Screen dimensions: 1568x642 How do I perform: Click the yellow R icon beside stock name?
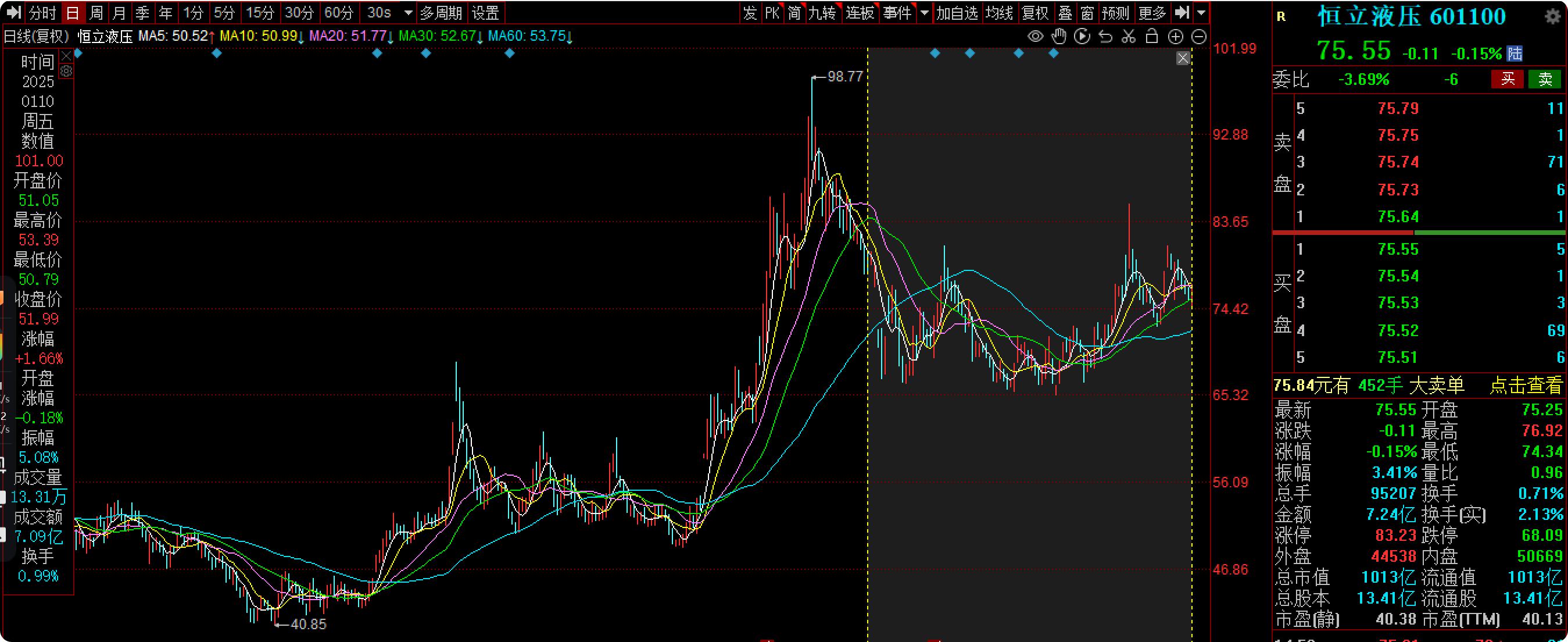tap(1281, 17)
